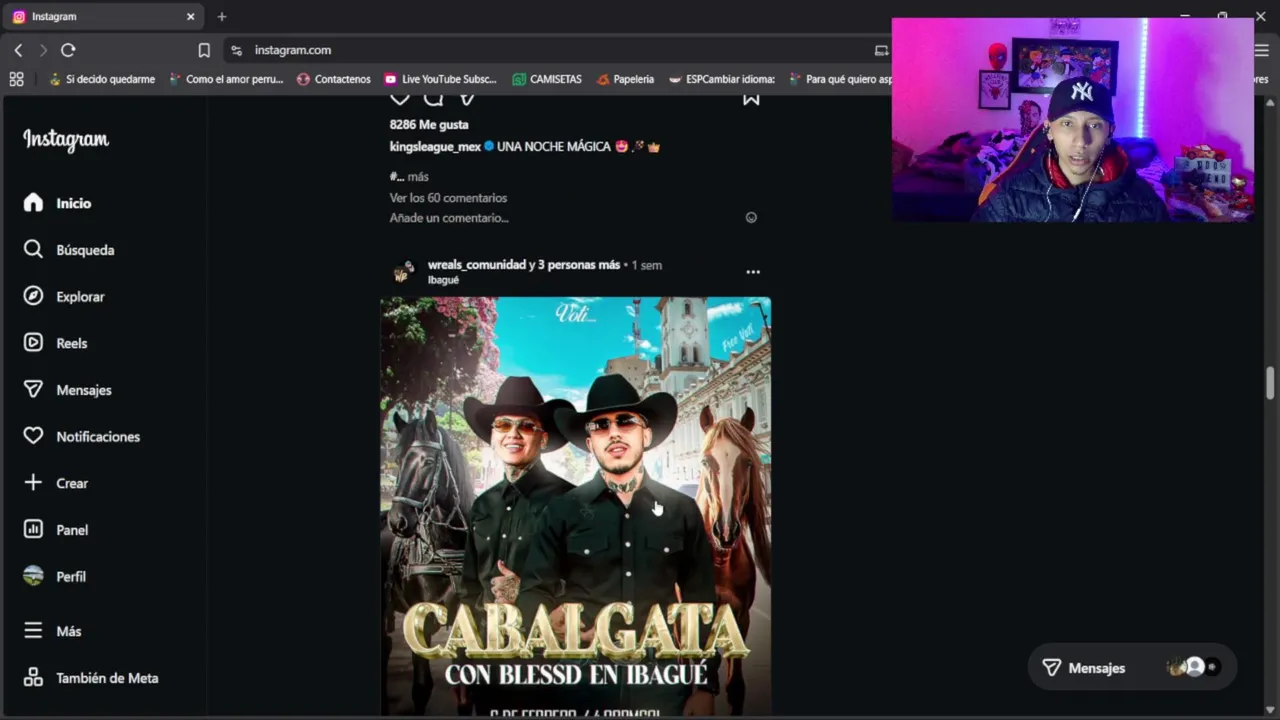Click the cast/media icon in address bar
This screenshot has width=1280, height=720.
click(x=881, y=50)
